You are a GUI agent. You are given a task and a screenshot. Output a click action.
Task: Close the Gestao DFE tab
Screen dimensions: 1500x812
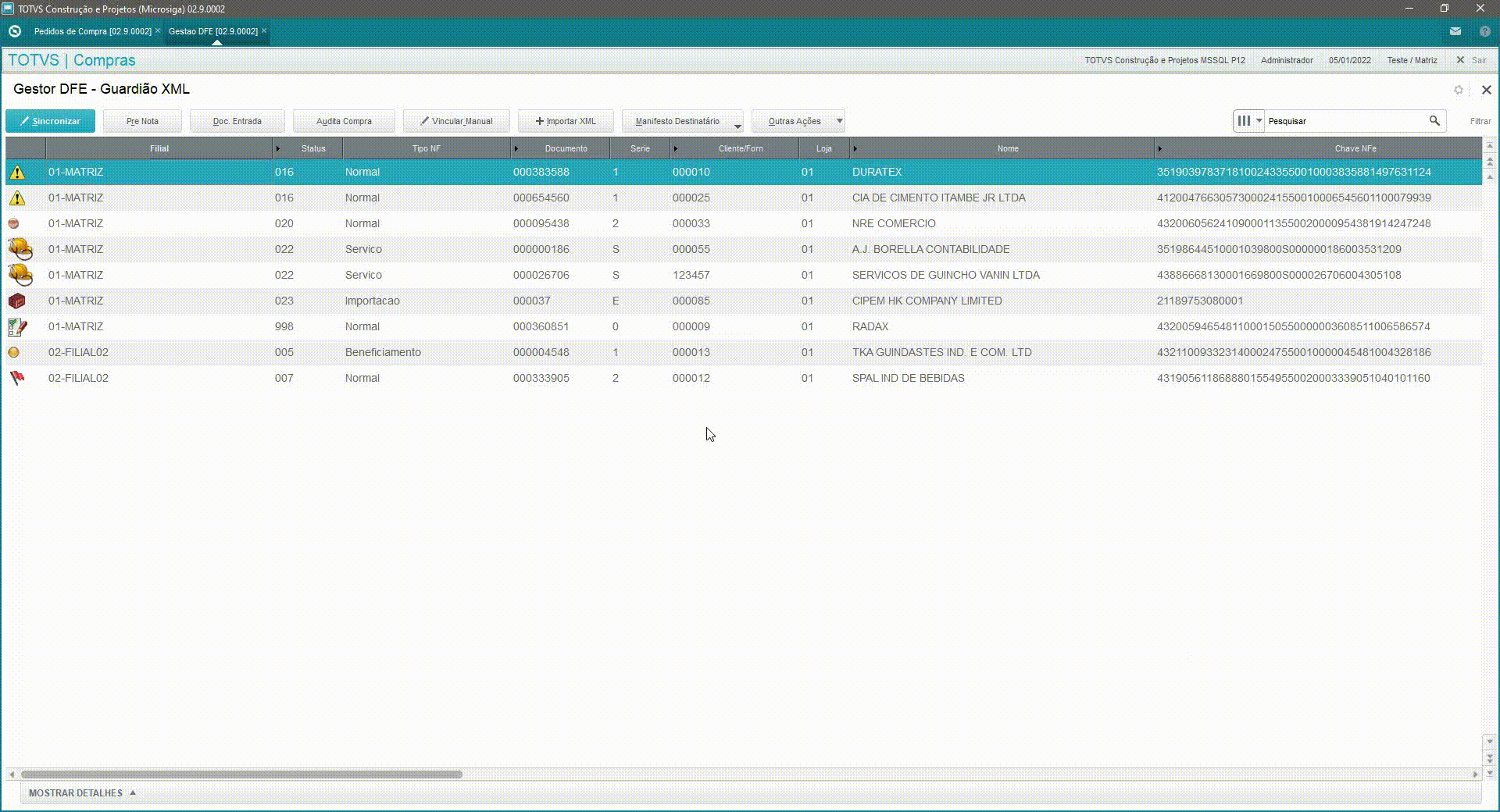tap(264, 31)
